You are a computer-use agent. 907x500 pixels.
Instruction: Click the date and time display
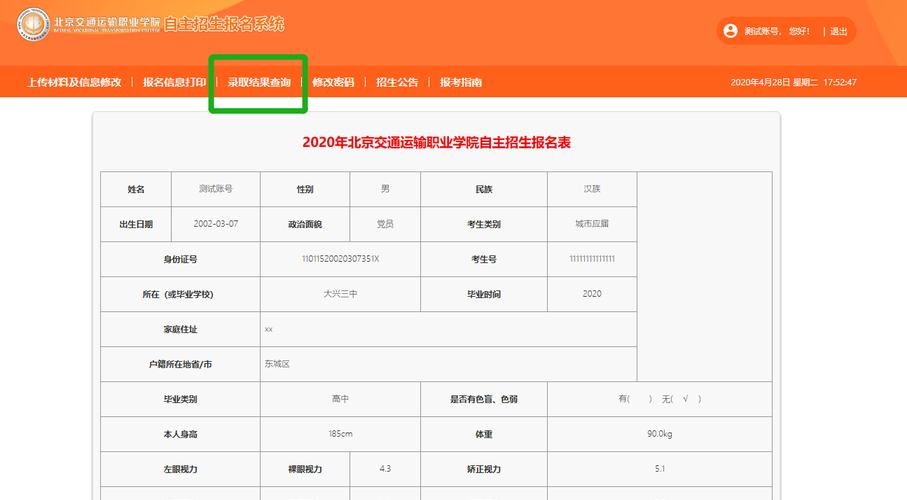point(794,82)
